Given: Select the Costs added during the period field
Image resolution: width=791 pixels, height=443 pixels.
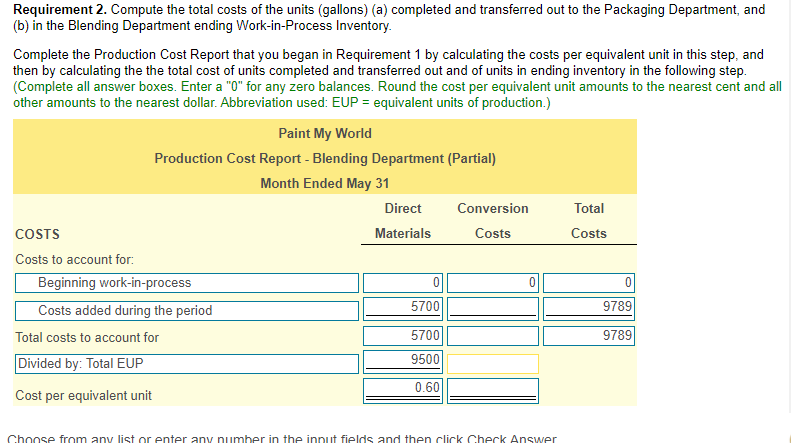Looking at the screenshot, I should coord(187,311).
